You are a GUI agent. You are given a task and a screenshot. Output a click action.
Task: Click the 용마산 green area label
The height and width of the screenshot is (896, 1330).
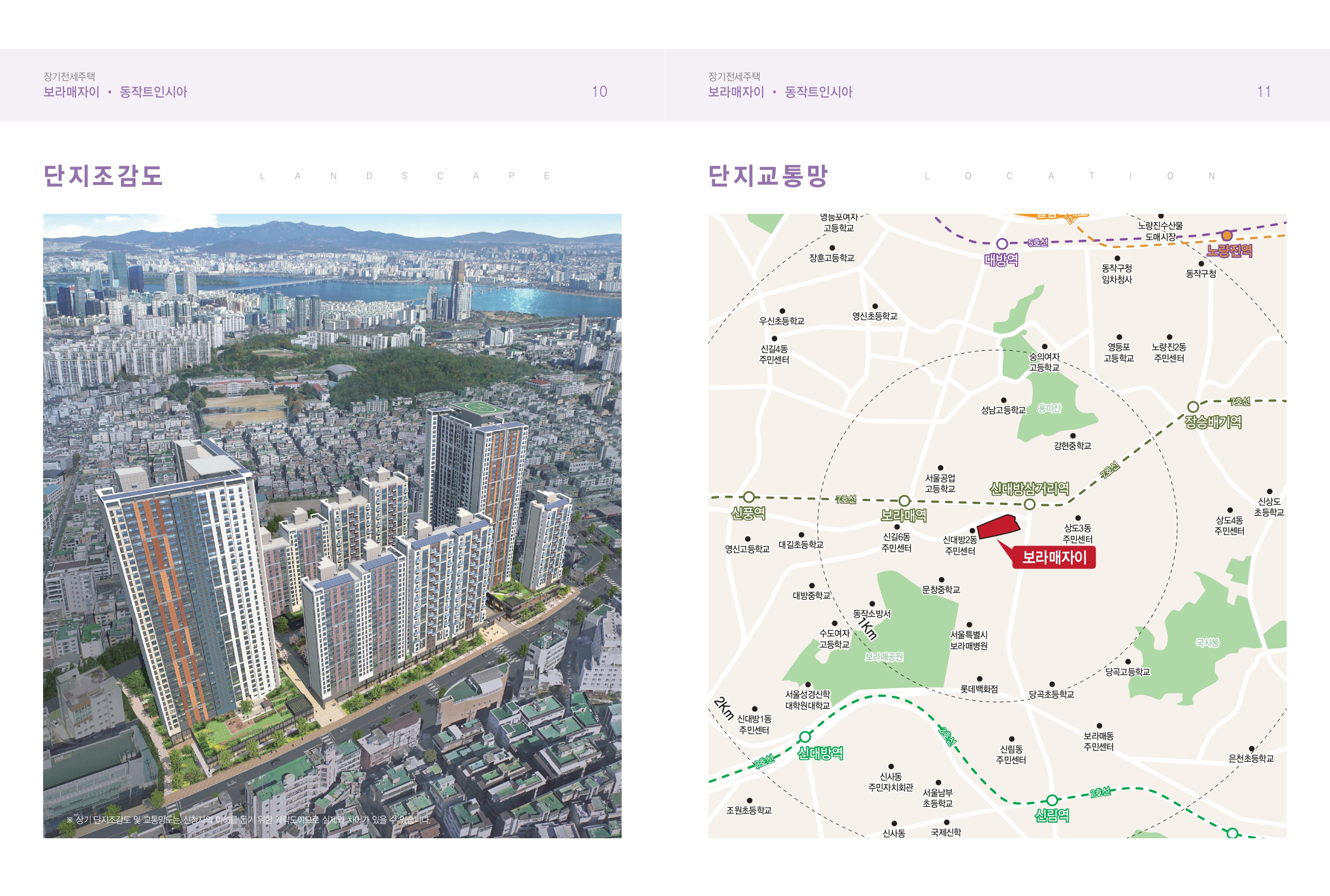point(1050,408)
